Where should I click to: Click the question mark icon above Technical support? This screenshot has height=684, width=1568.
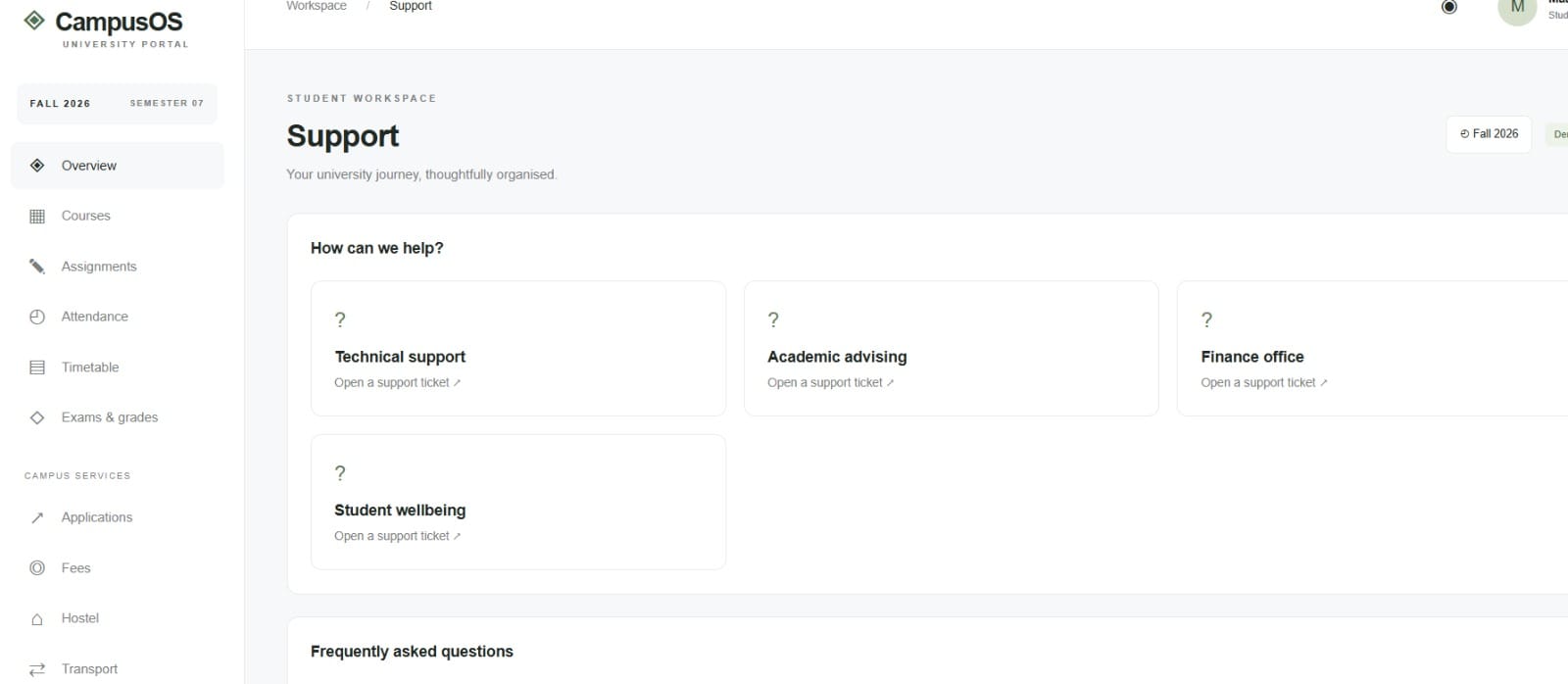(340, 319)
